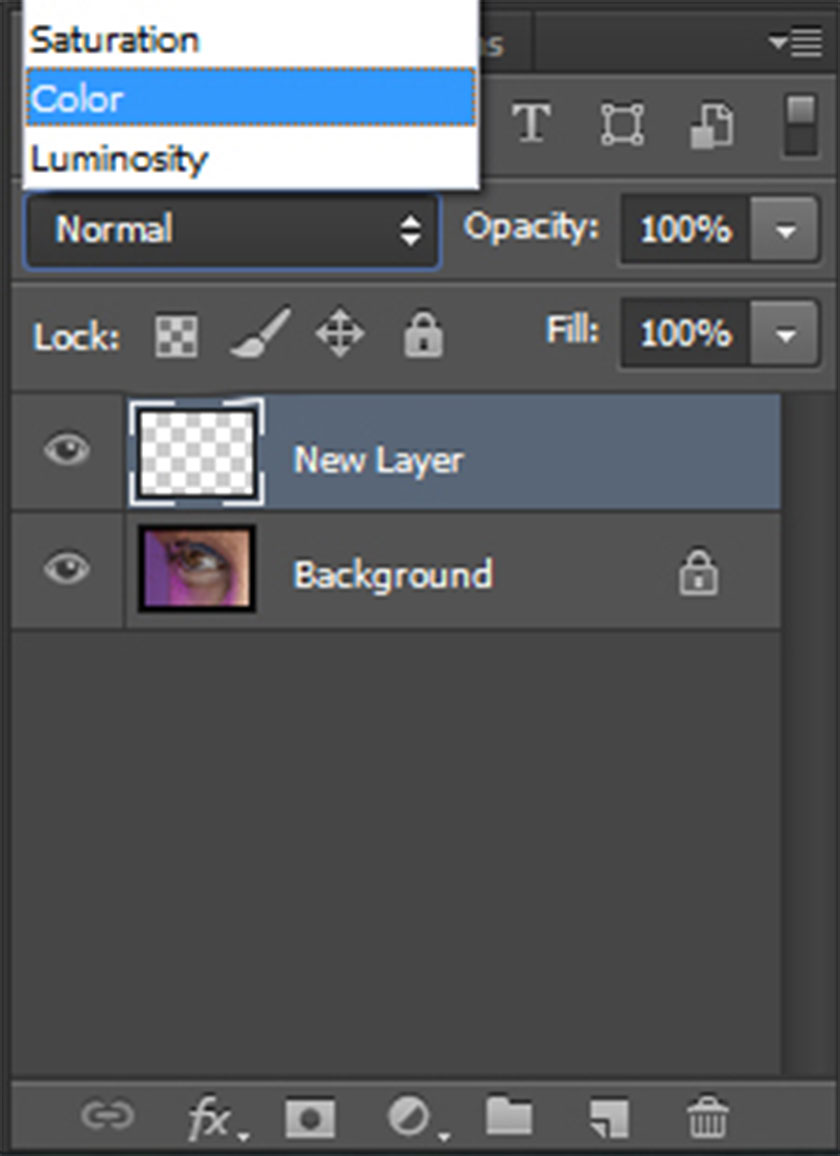
Task: Delete layer using the trash icon
Action: [x=708, y=1118]
